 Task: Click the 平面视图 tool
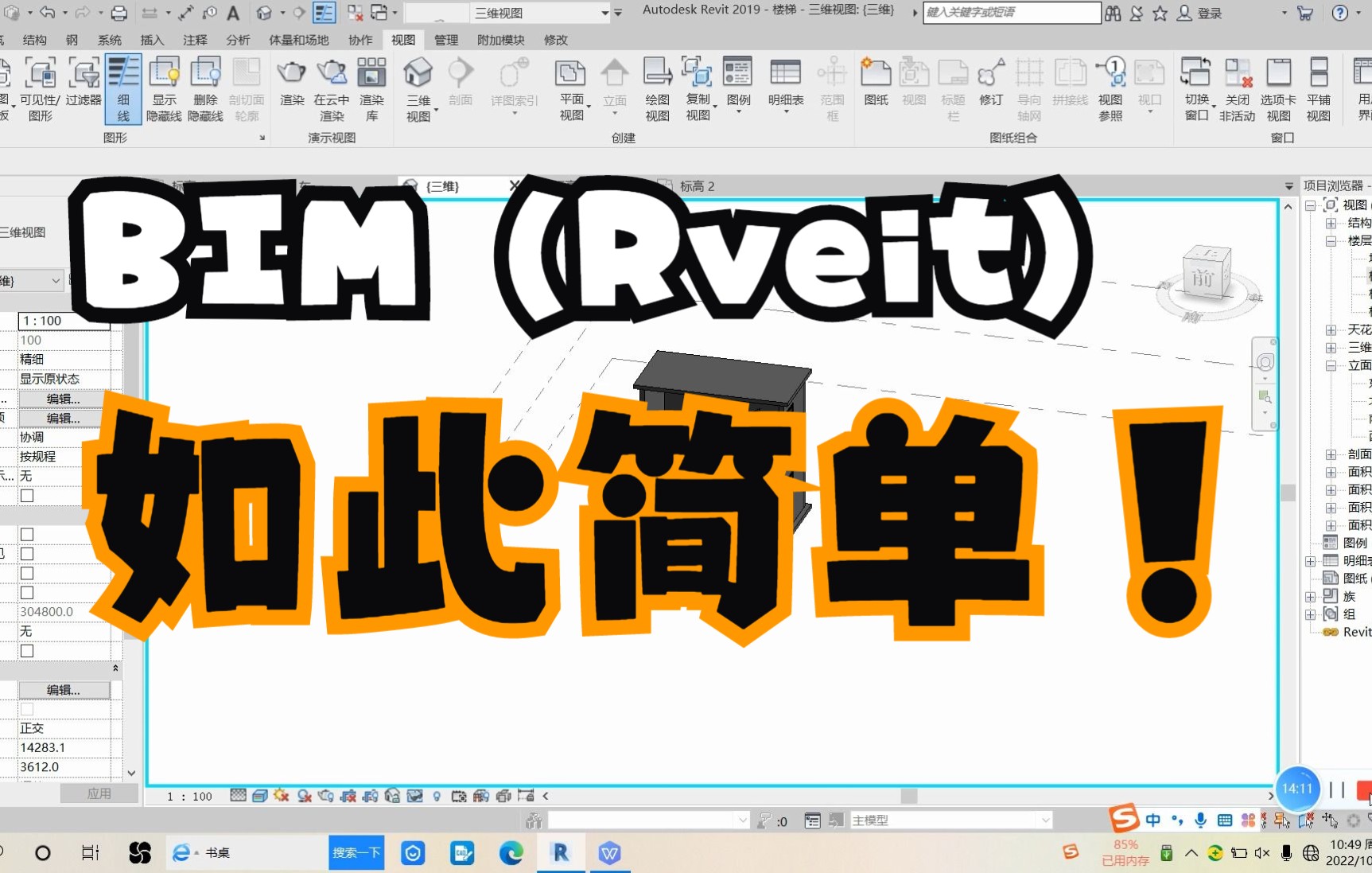(x=571, y=88)
